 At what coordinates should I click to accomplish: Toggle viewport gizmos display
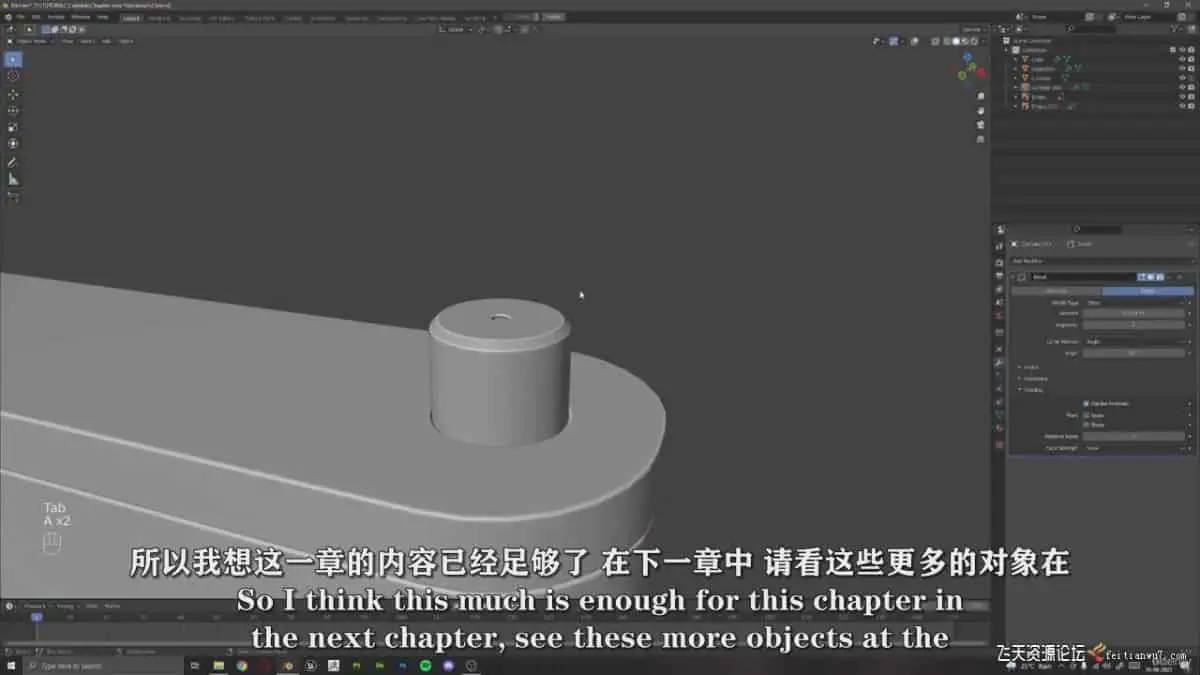tap(893, 41)
